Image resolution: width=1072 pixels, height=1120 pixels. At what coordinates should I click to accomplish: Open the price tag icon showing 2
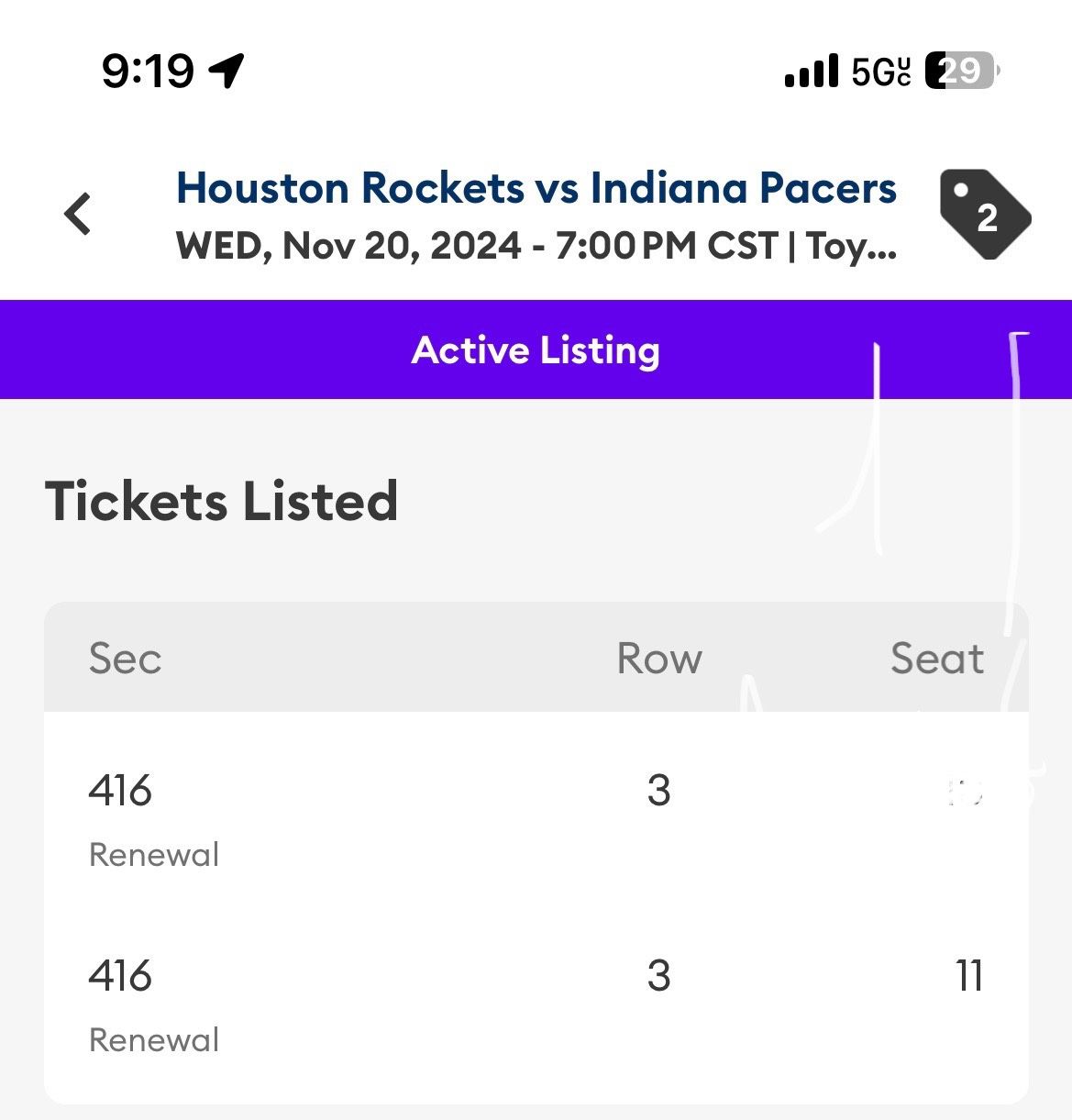pyautogui.click(x=984, y=214)
